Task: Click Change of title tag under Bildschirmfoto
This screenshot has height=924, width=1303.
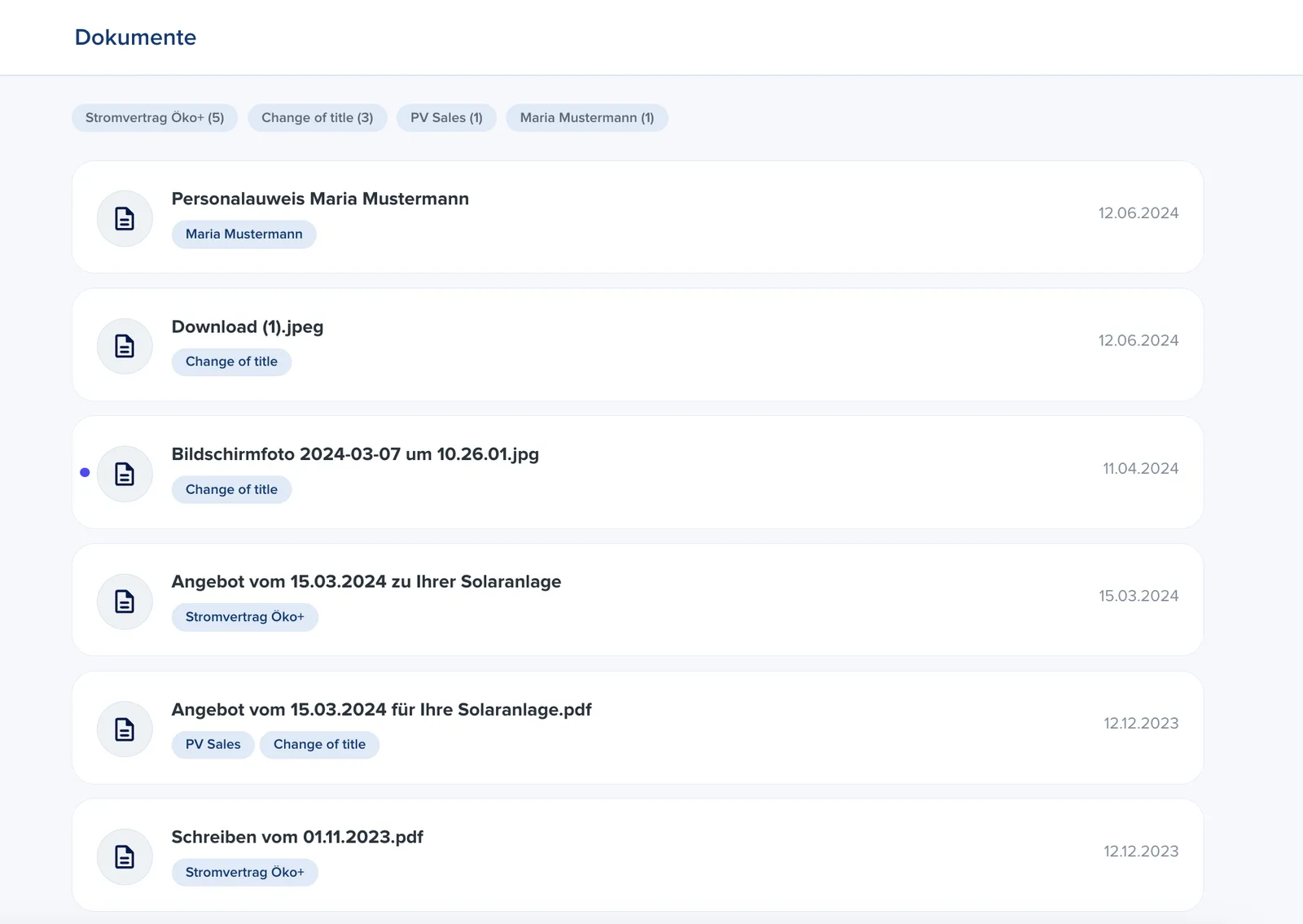Action: pos(231,489)
